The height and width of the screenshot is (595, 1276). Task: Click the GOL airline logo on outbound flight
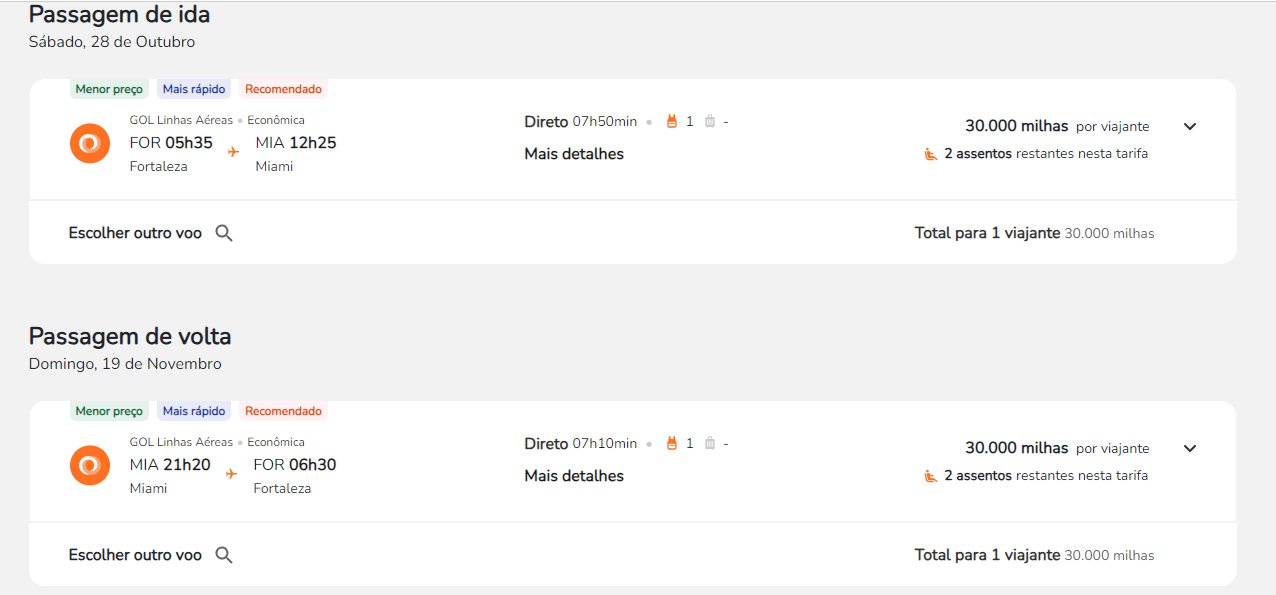90,143
